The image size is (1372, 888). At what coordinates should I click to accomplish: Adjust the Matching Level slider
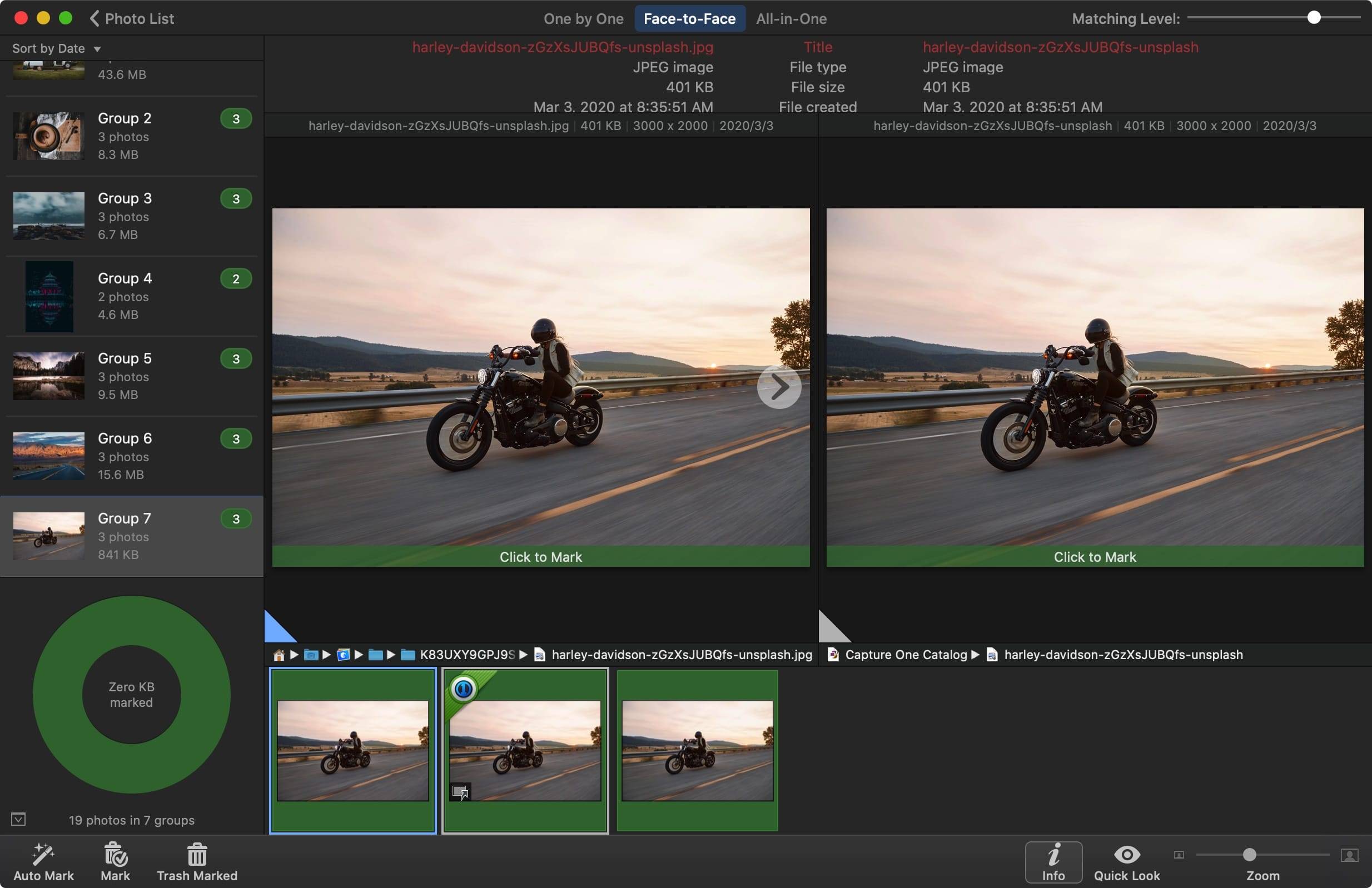(1313, 18)
